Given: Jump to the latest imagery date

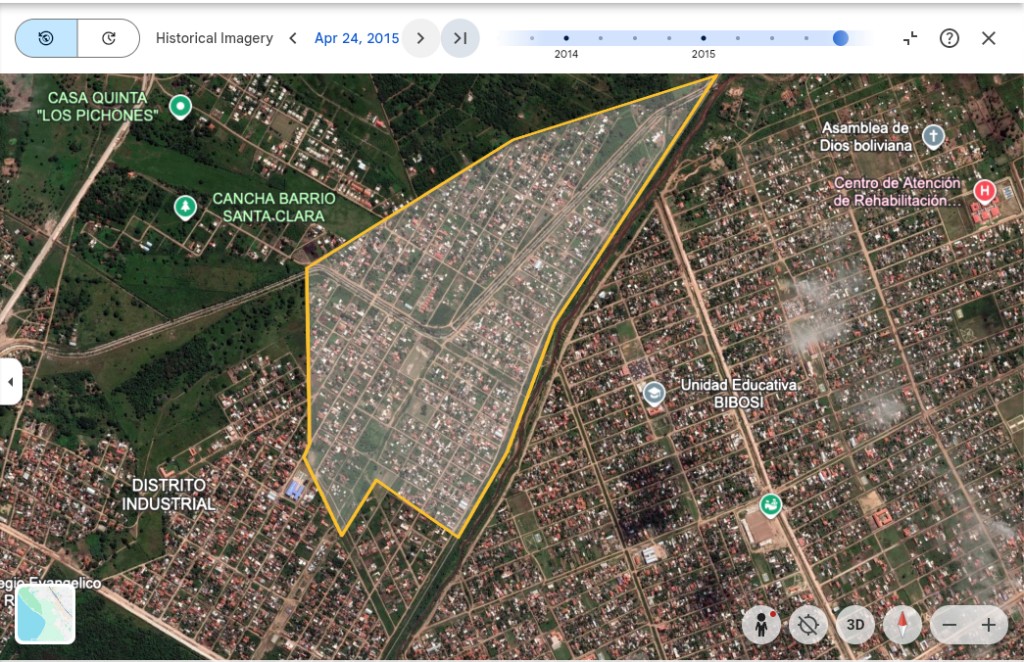Looking at the screenshot, I should point(460,39).
